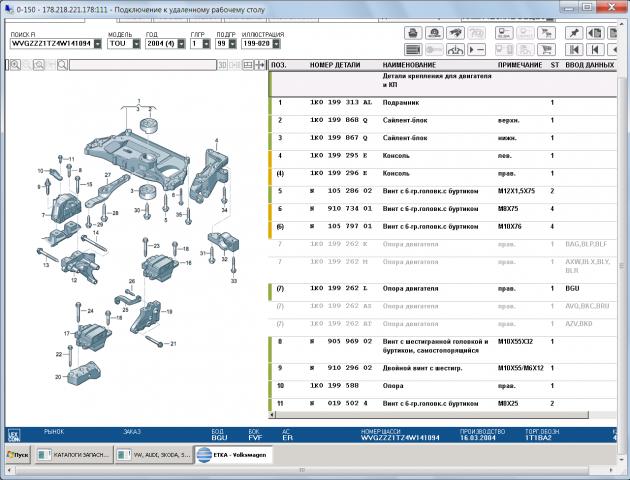This screenshot has height=480, width=630.
Task: Go to previous page bar-arrow icon
Action: [x=595, y=49]
